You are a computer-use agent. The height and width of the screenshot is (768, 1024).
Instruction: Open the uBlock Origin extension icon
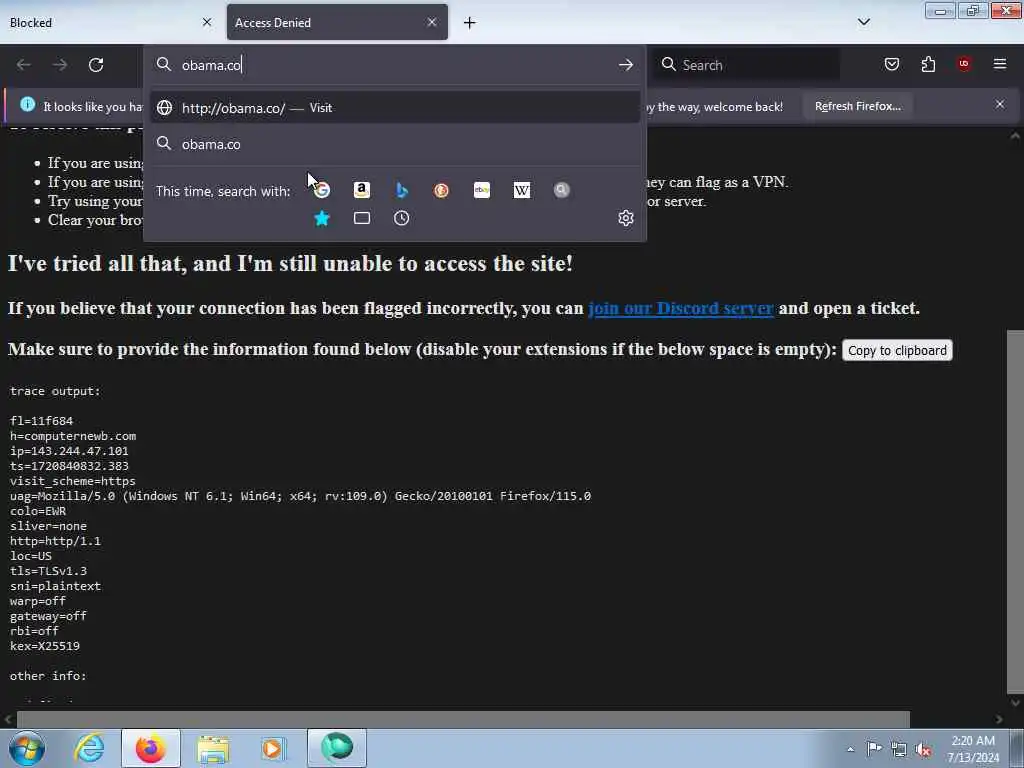pyautogui.click(x=964, y=64)
